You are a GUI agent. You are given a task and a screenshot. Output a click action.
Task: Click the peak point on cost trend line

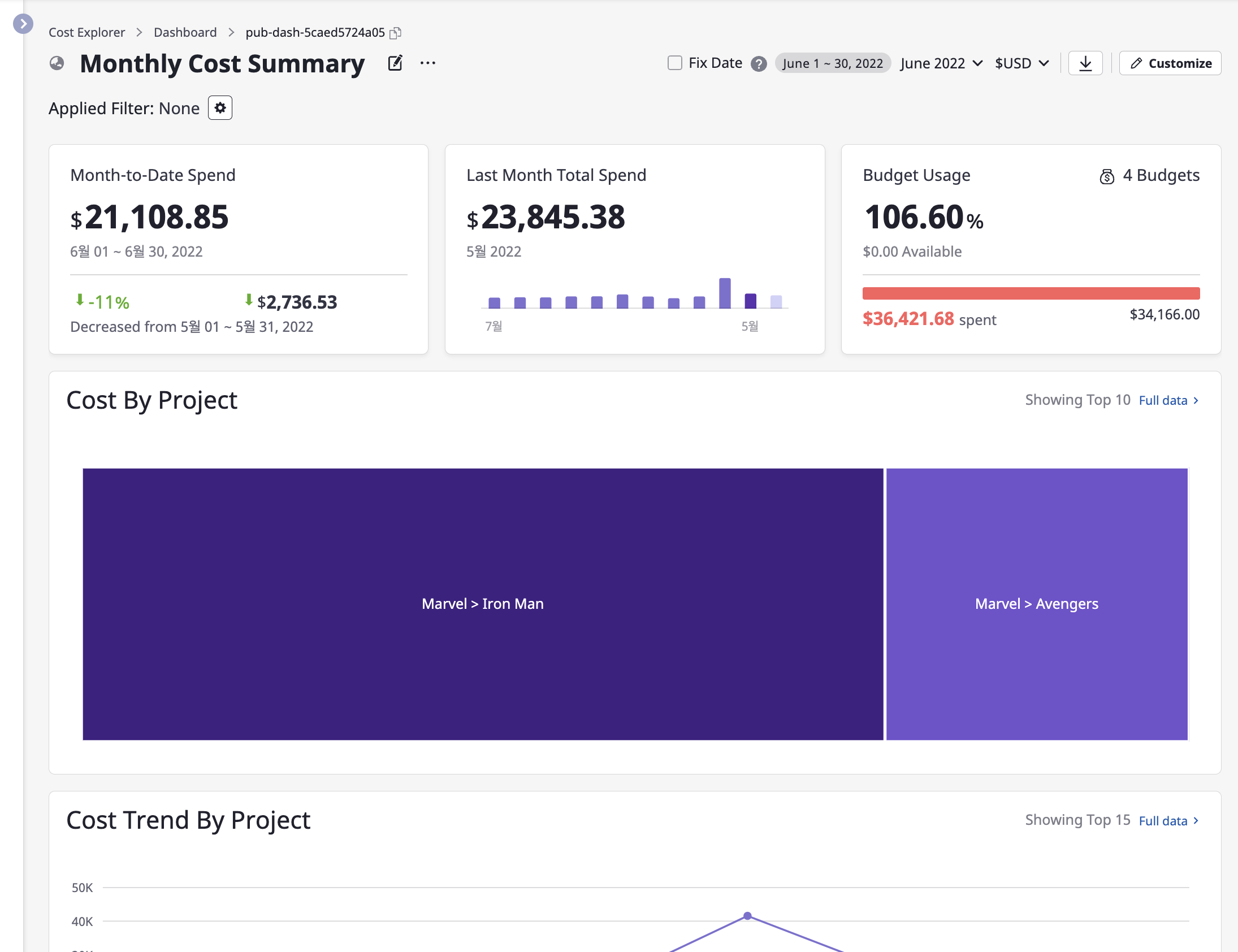[x=747, y=915]
